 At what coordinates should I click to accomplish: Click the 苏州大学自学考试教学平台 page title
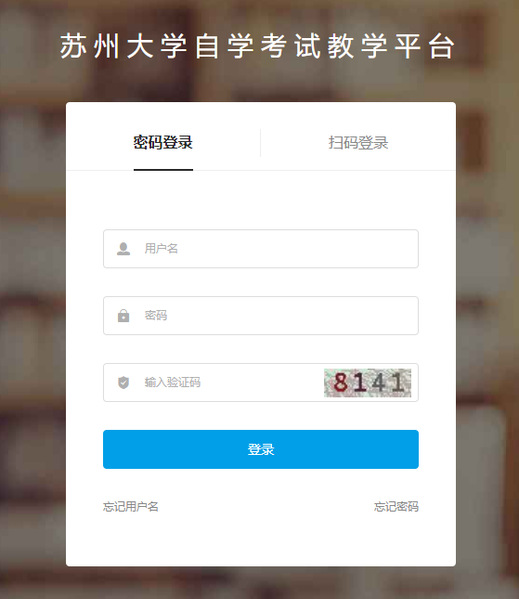[x=258, y=46]
